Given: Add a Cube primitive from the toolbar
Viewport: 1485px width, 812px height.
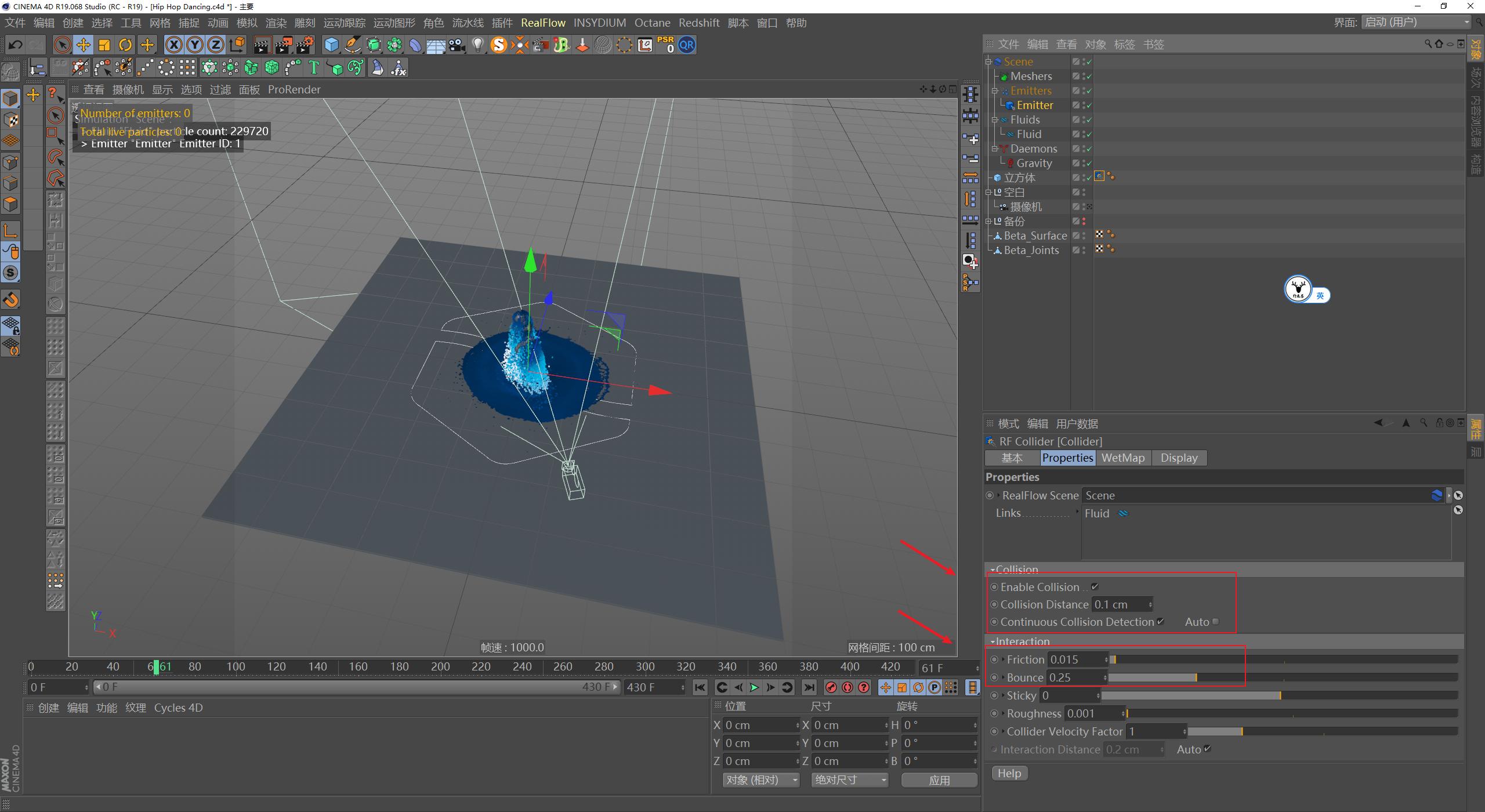Looking at the screenshot, I should point(331,45).
